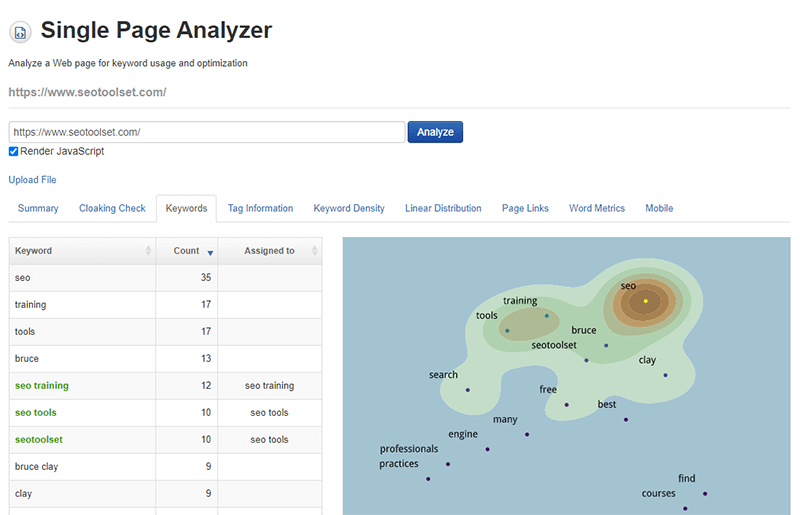800x515 pixels.
Task: Click the 'engine' label on the map
Action: tap(463, 434)
